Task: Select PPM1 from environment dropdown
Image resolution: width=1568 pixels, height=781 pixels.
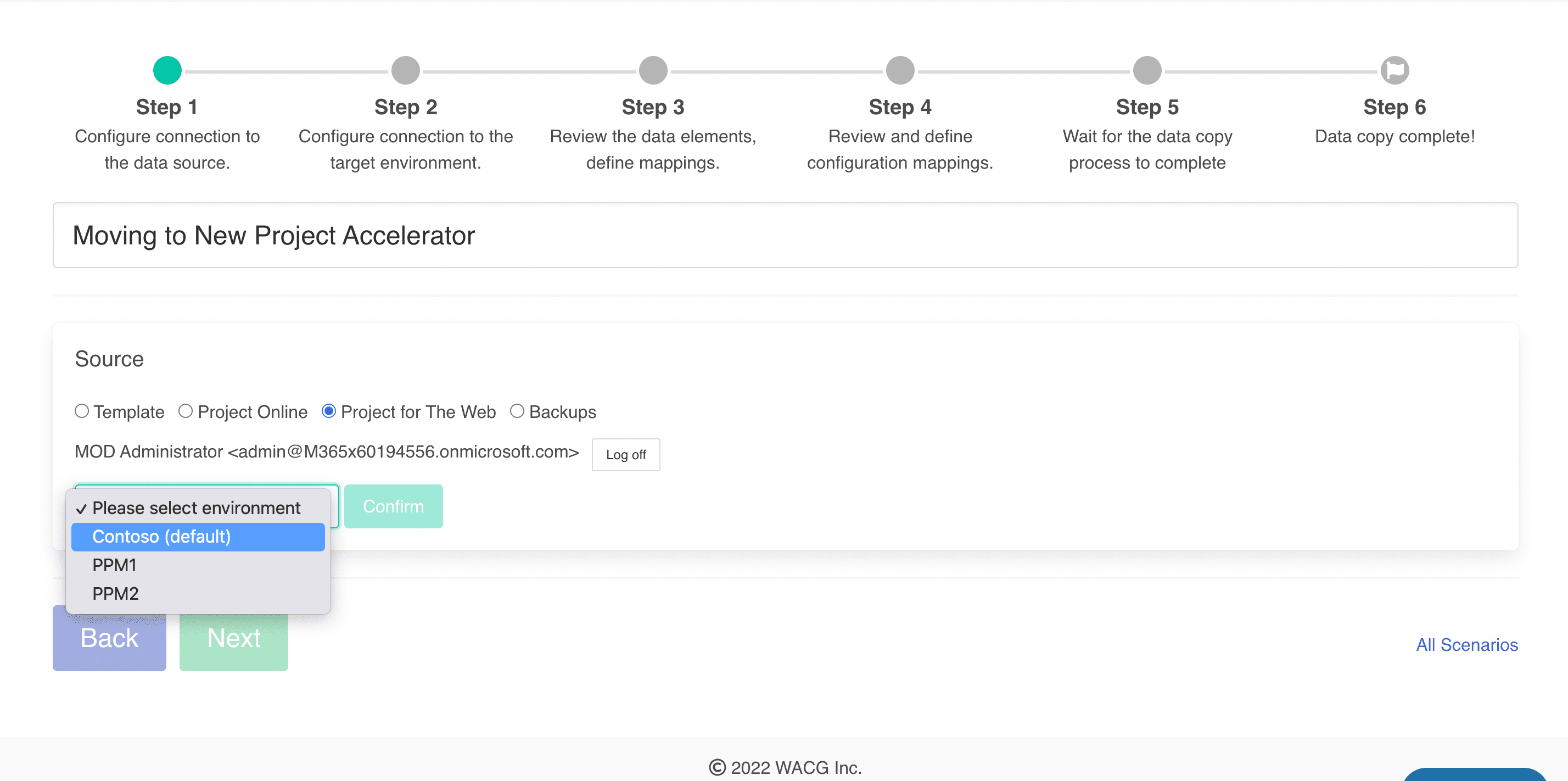Action: click(113, 564)
